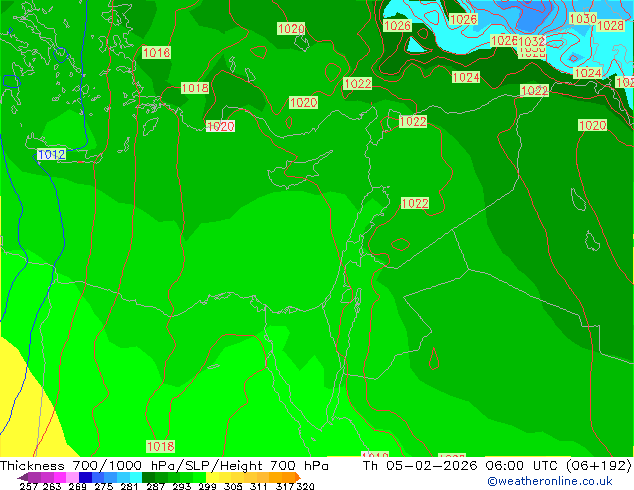Viewport: 634px width, 490px height.
Task: Click the 281 legend value
Action: pyautogui.click(x=129, y=486)
